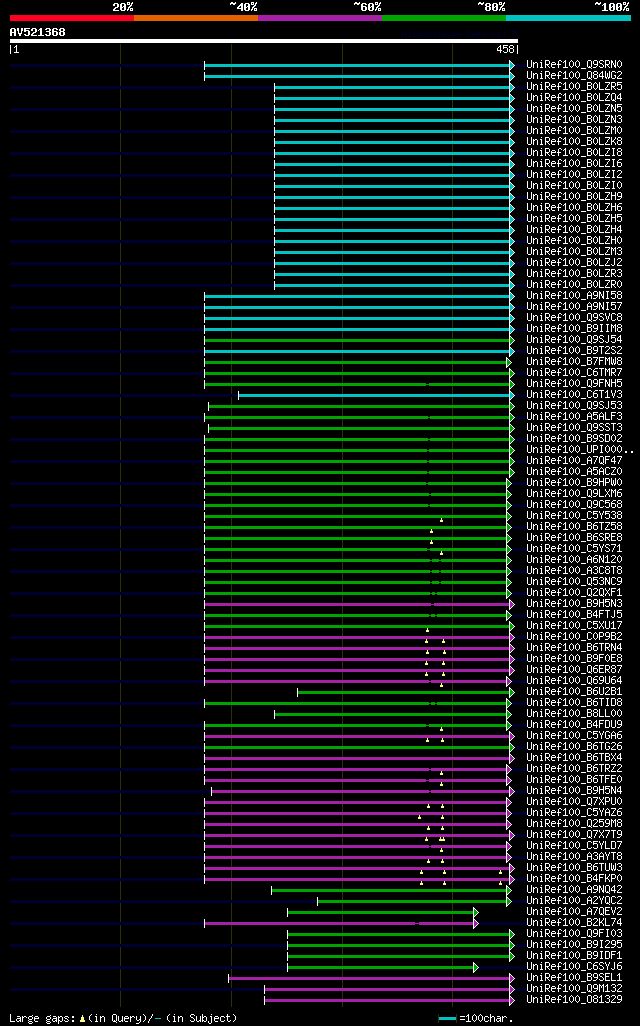Select the label UniRef100_Q9M132
Viewport: 640px width, 1026px height.
575,989
